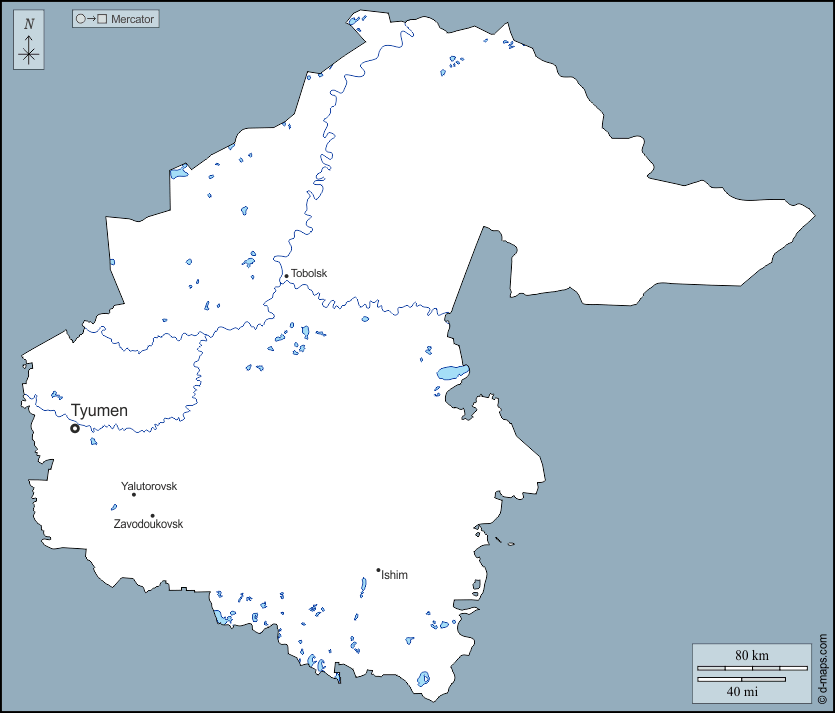Select the Yalutorovsk city name label
The width and height of the screenshot is (835, 713).
point(149,486)
